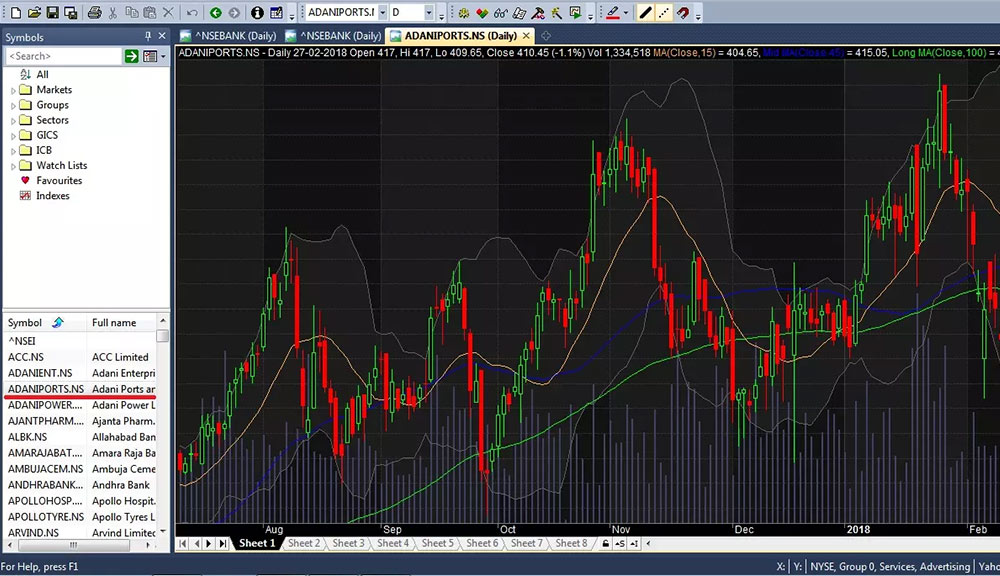Create a new document with the New icon
This screenshot has width=1000, height=576.
[x=16, y=12]
